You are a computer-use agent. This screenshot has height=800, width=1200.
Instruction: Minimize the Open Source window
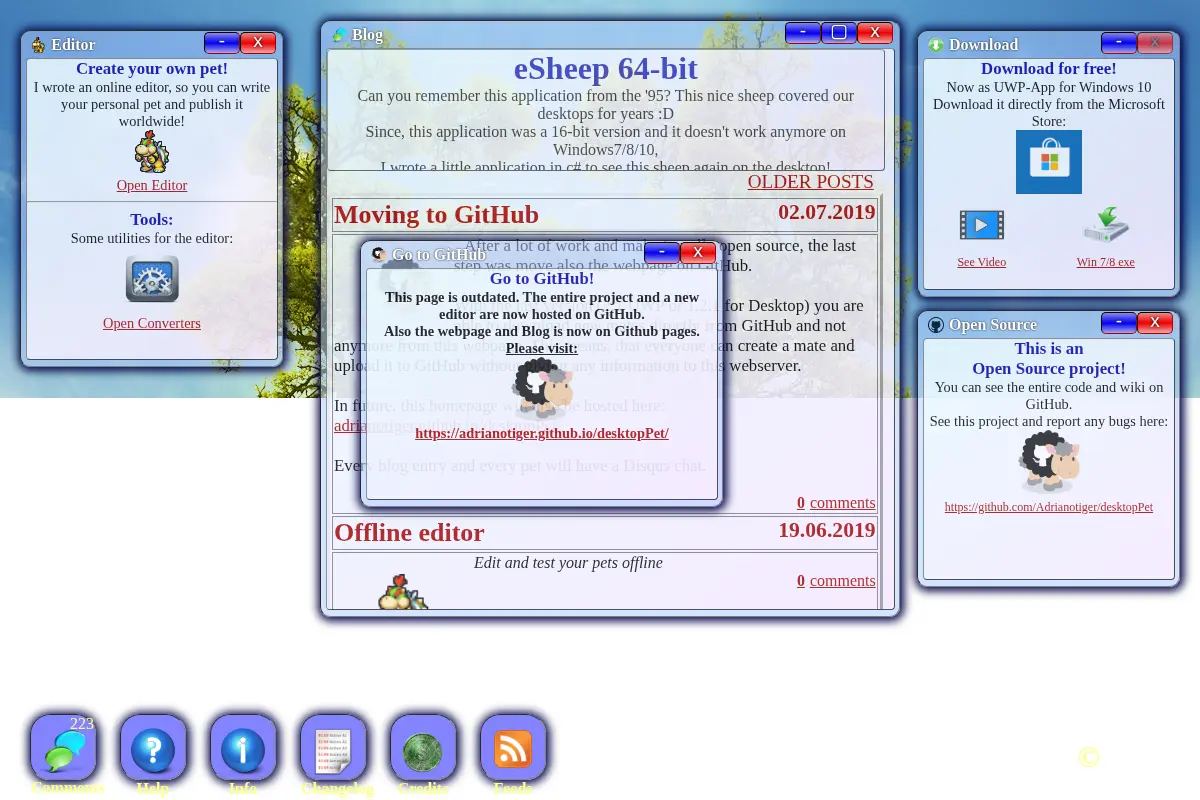pyautogui.click(x=1119, y=322)
